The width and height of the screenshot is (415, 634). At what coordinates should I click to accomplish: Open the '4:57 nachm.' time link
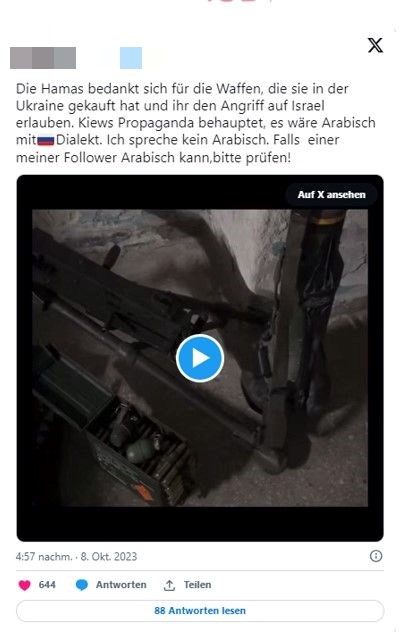[x=44, y=557]
